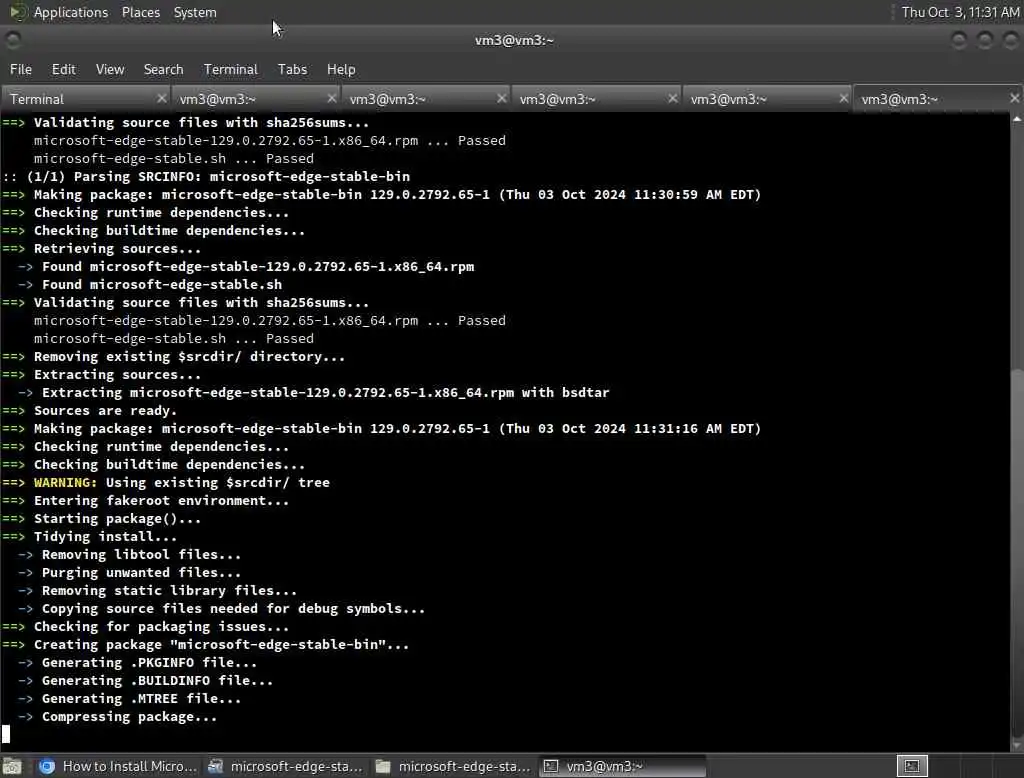Click the terminal vertical scrollbar thumb
The height and width of the screenshot is (778, 1024).
click(x=1017, y=552)
